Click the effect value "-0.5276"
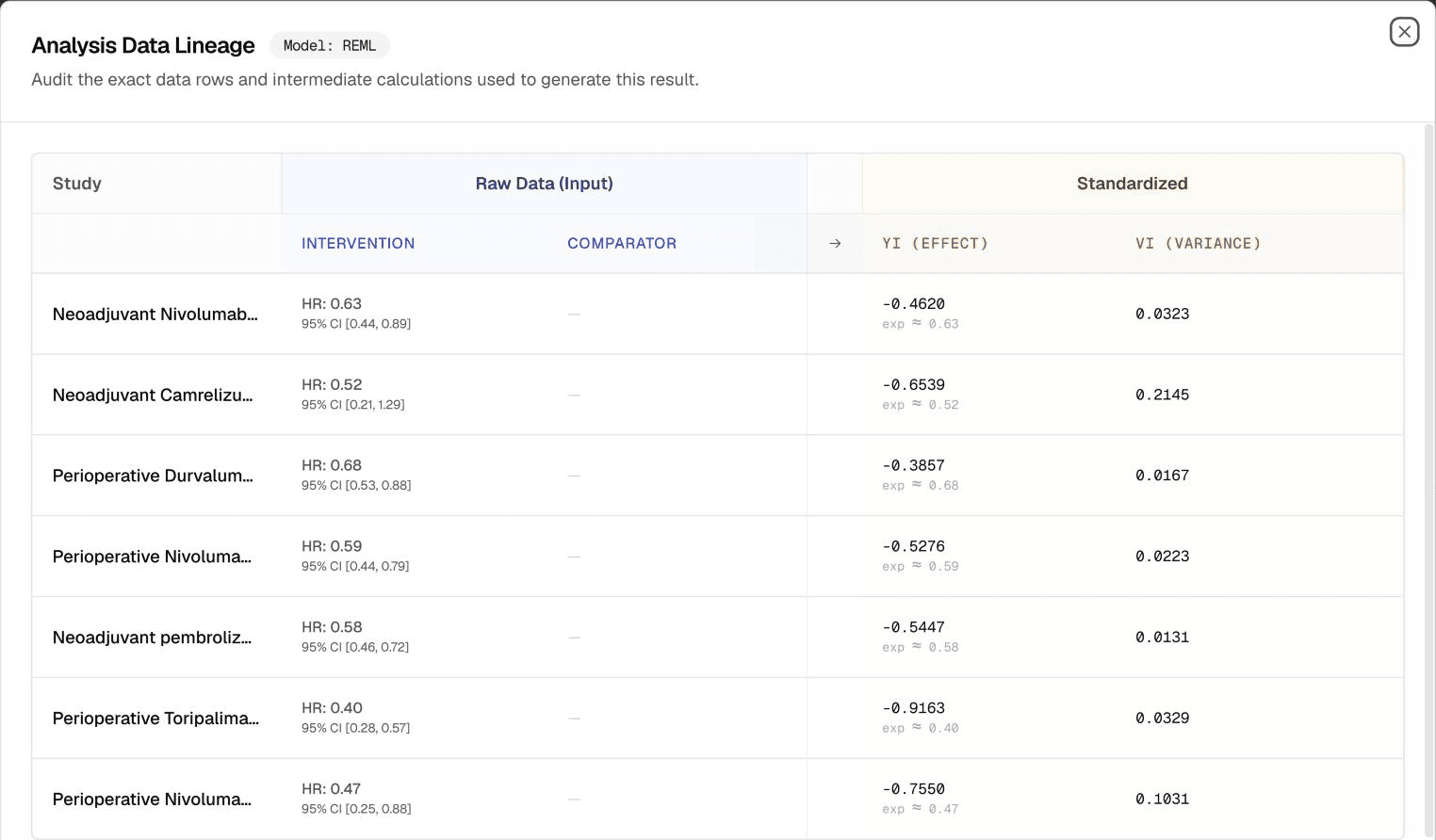Viewport: 1436px width, 840px height. tap(913, 546)
